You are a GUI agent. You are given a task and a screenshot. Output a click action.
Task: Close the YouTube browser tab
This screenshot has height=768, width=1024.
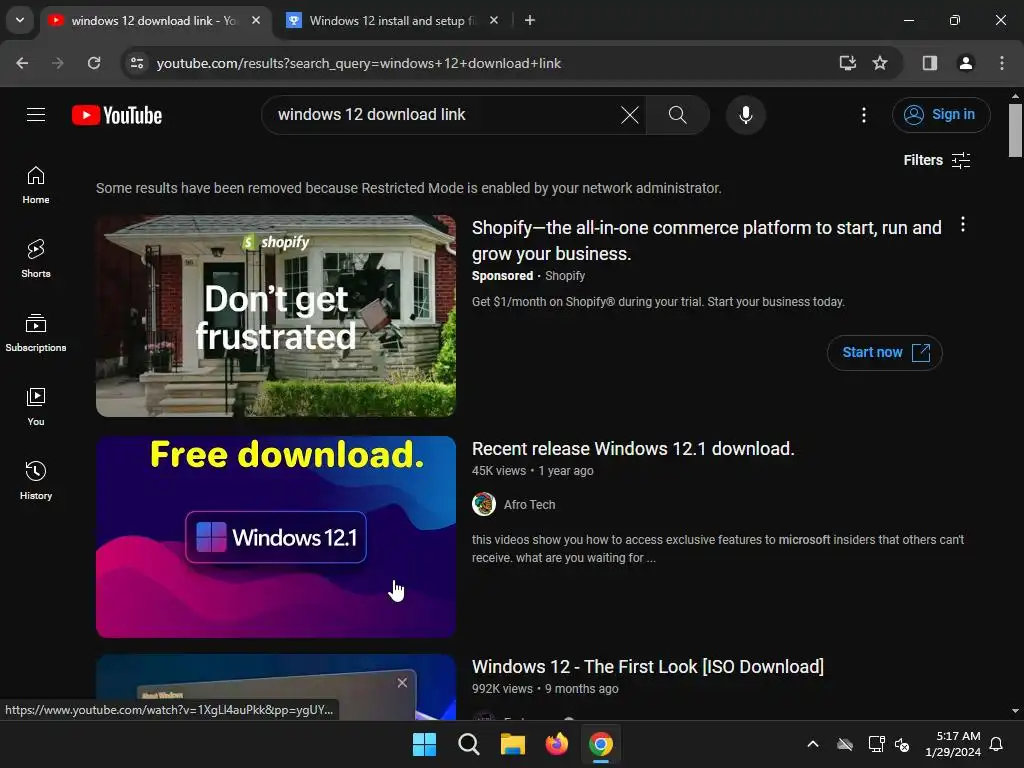256,21
